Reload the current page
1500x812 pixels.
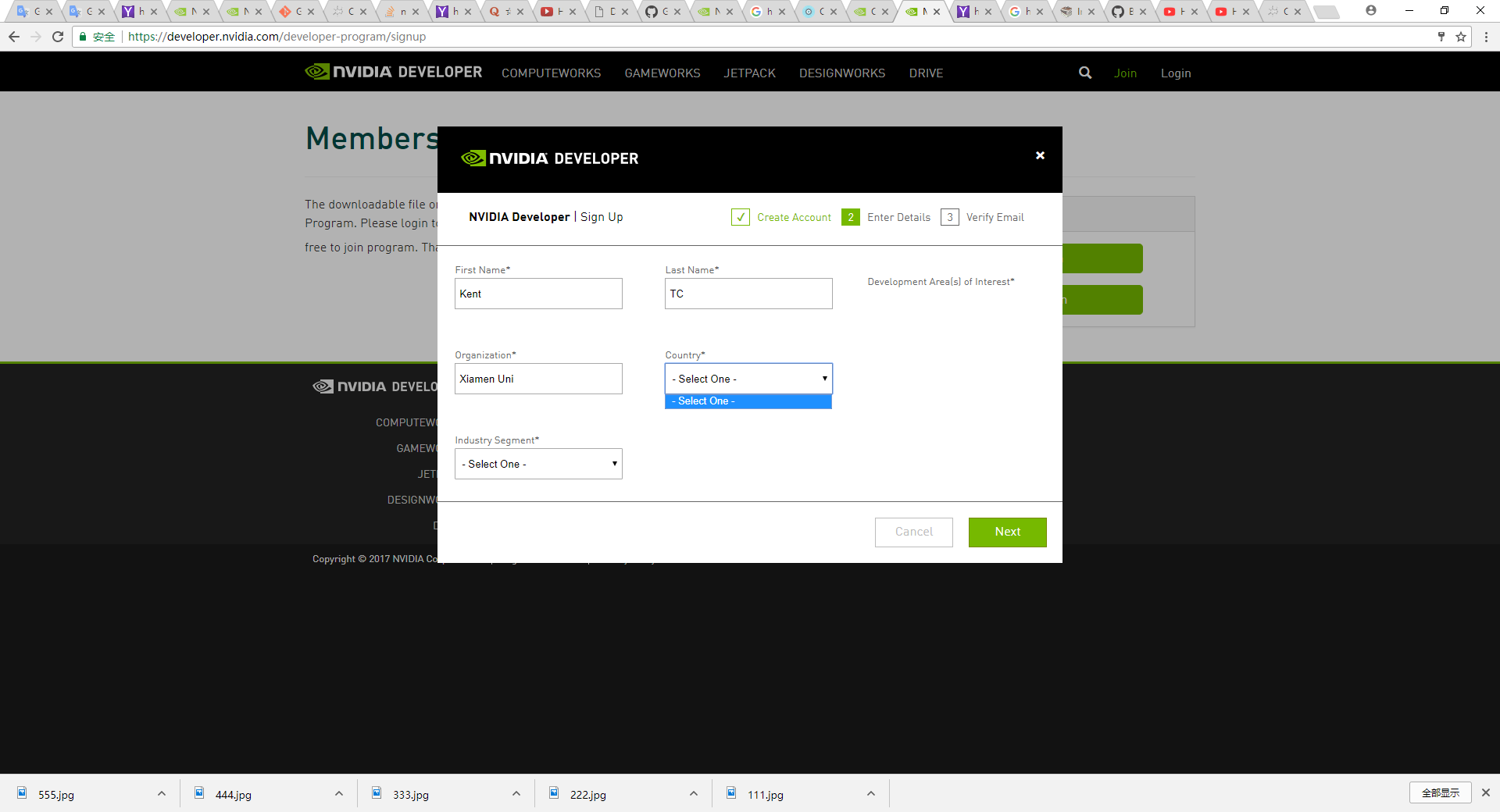pyautogui.click(x=58, y=37)
